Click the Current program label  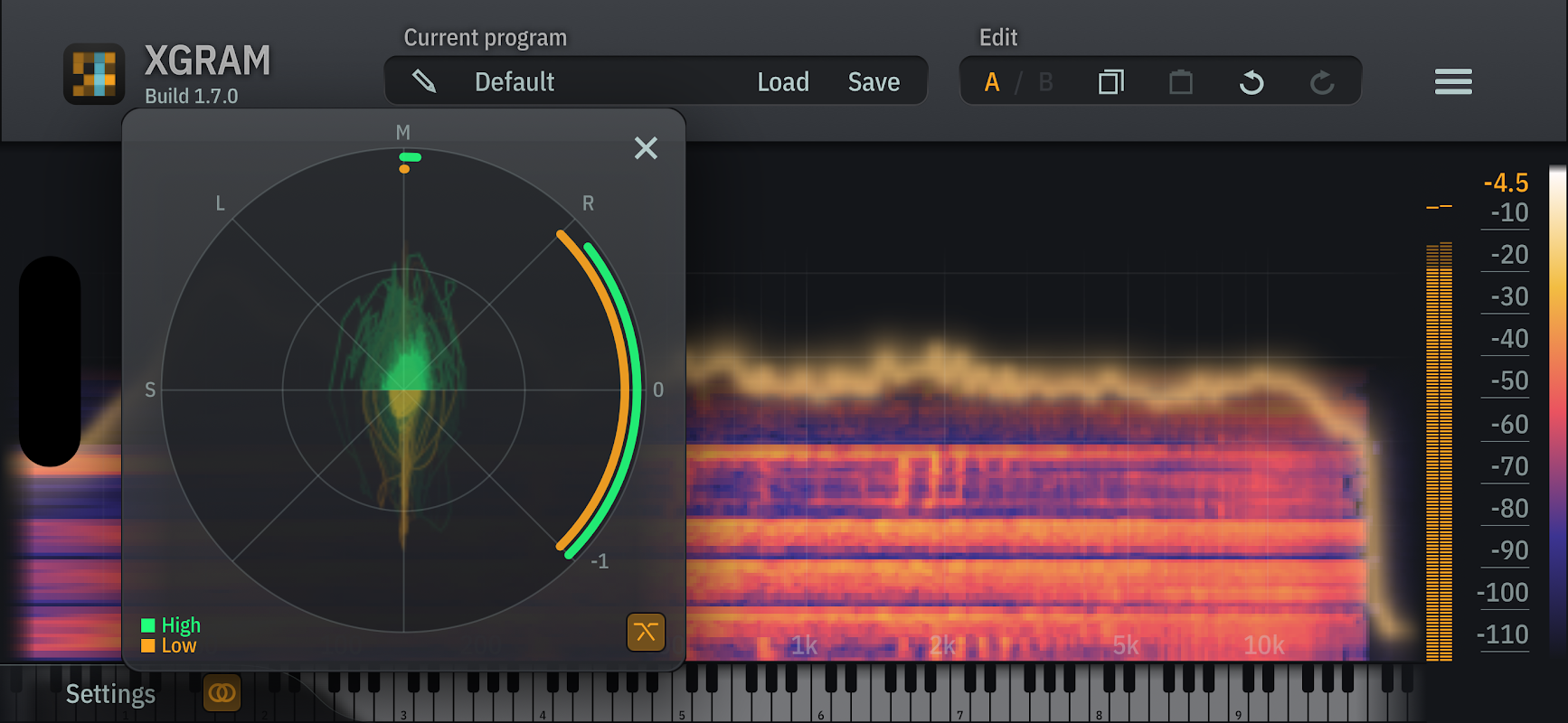(486, 38)
